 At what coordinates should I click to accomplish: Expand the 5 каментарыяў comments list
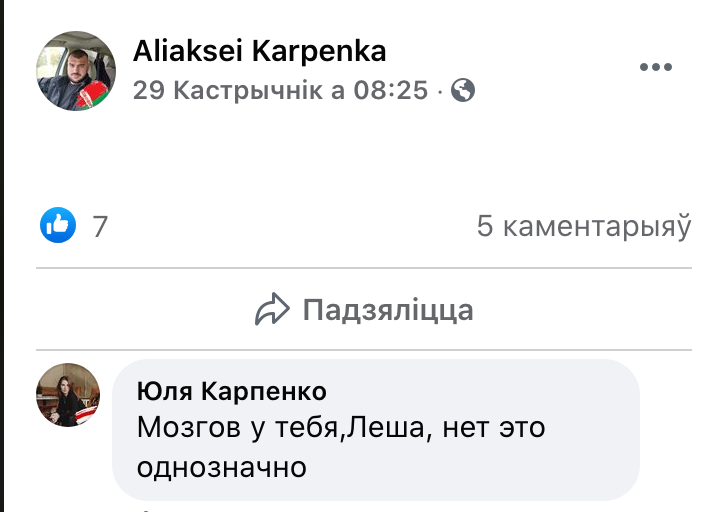tap(583, 227)
